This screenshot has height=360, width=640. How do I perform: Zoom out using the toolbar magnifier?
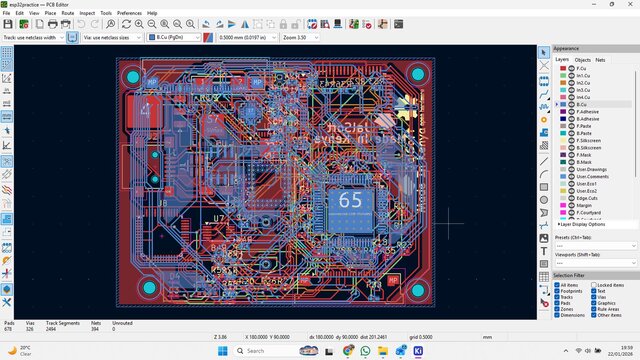pos(152,24)
